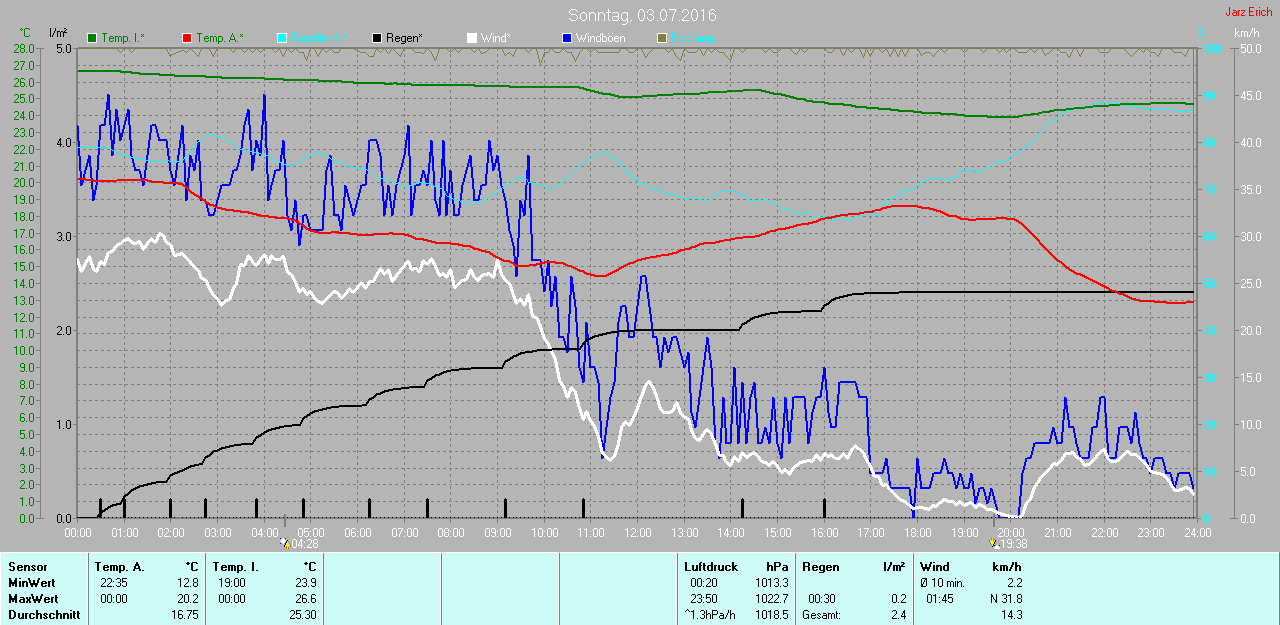Click the km/h unit label at top right
This screenshot has width=1280, height=625.
pos(1246,33)
